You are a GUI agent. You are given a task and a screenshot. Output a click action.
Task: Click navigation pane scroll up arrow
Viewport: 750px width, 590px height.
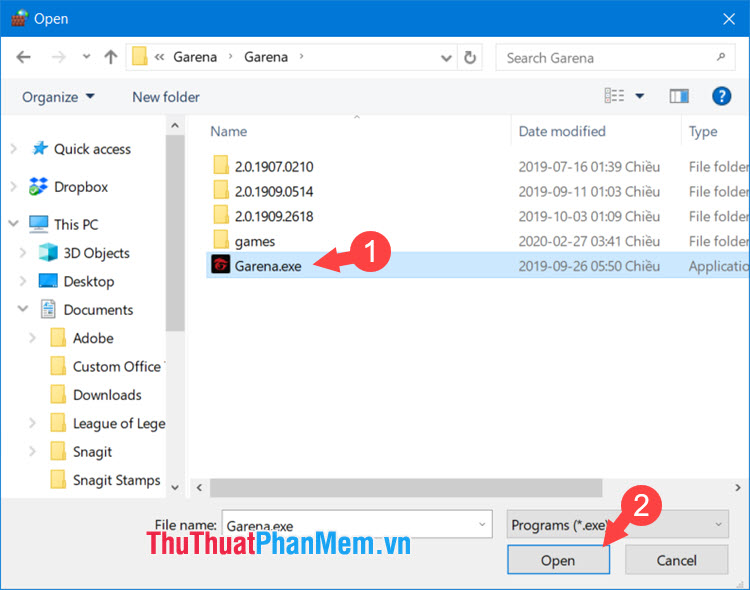point(175,125)
